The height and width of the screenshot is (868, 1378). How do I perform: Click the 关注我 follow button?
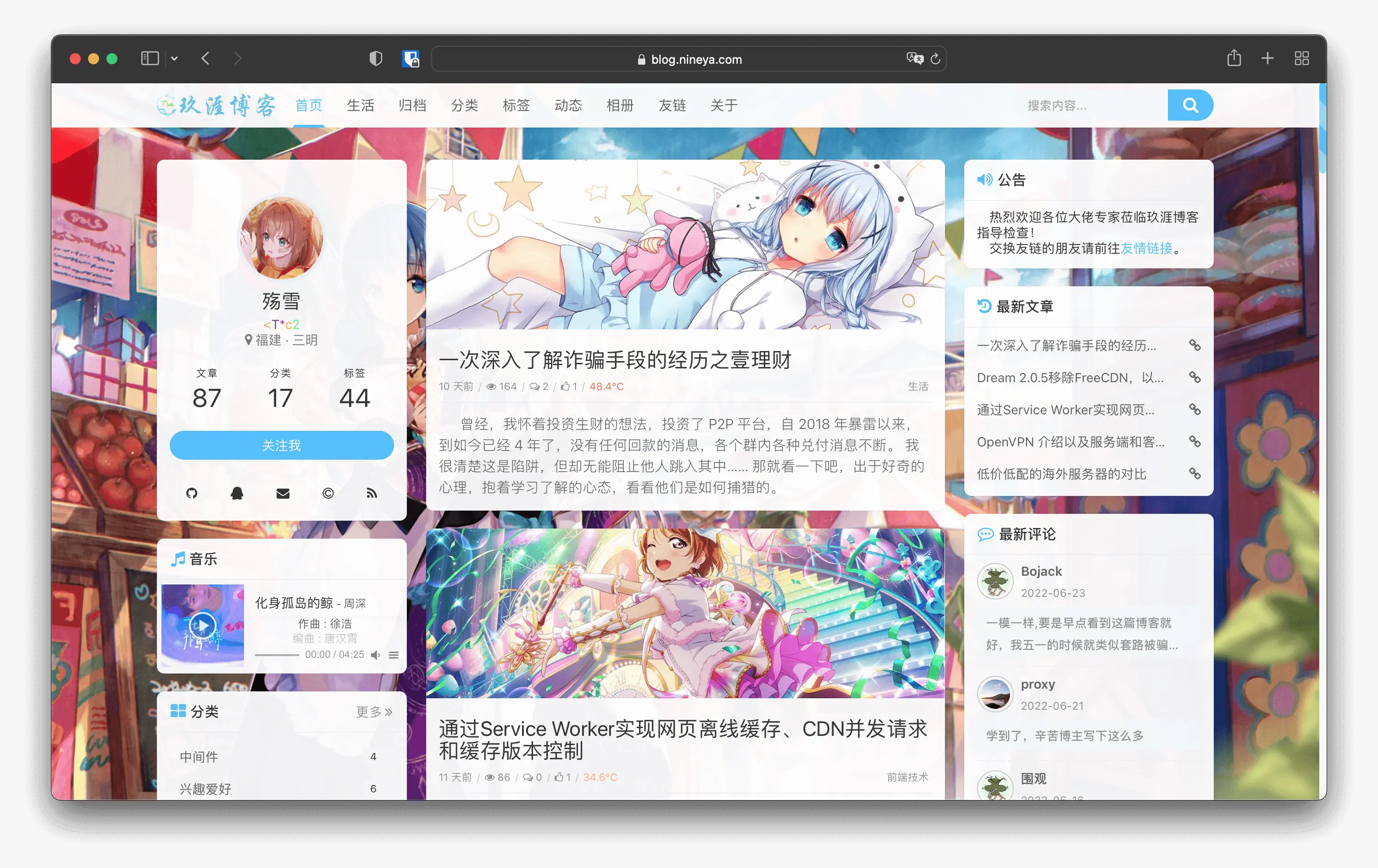point(282,445)
